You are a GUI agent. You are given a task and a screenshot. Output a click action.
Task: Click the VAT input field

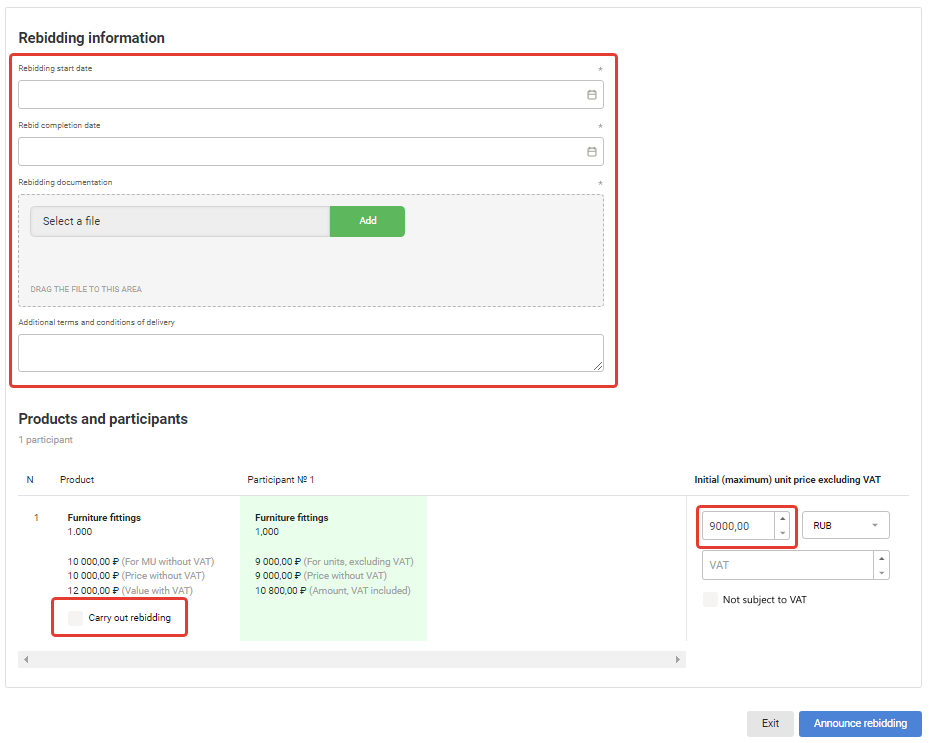[787, 565]
